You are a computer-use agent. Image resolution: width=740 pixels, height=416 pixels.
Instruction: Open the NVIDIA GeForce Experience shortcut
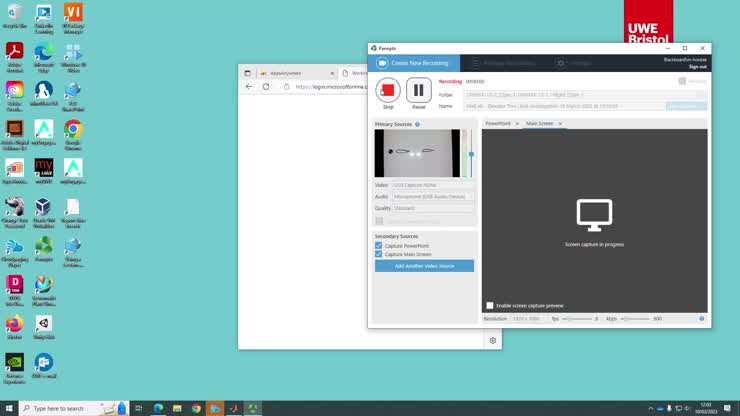[15, 368]
